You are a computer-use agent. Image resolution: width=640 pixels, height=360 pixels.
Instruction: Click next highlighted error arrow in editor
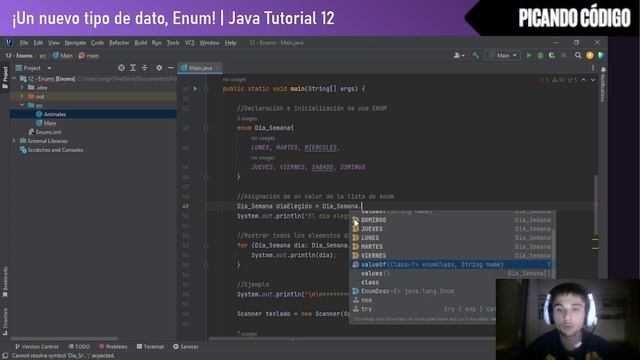coord(593,80)
